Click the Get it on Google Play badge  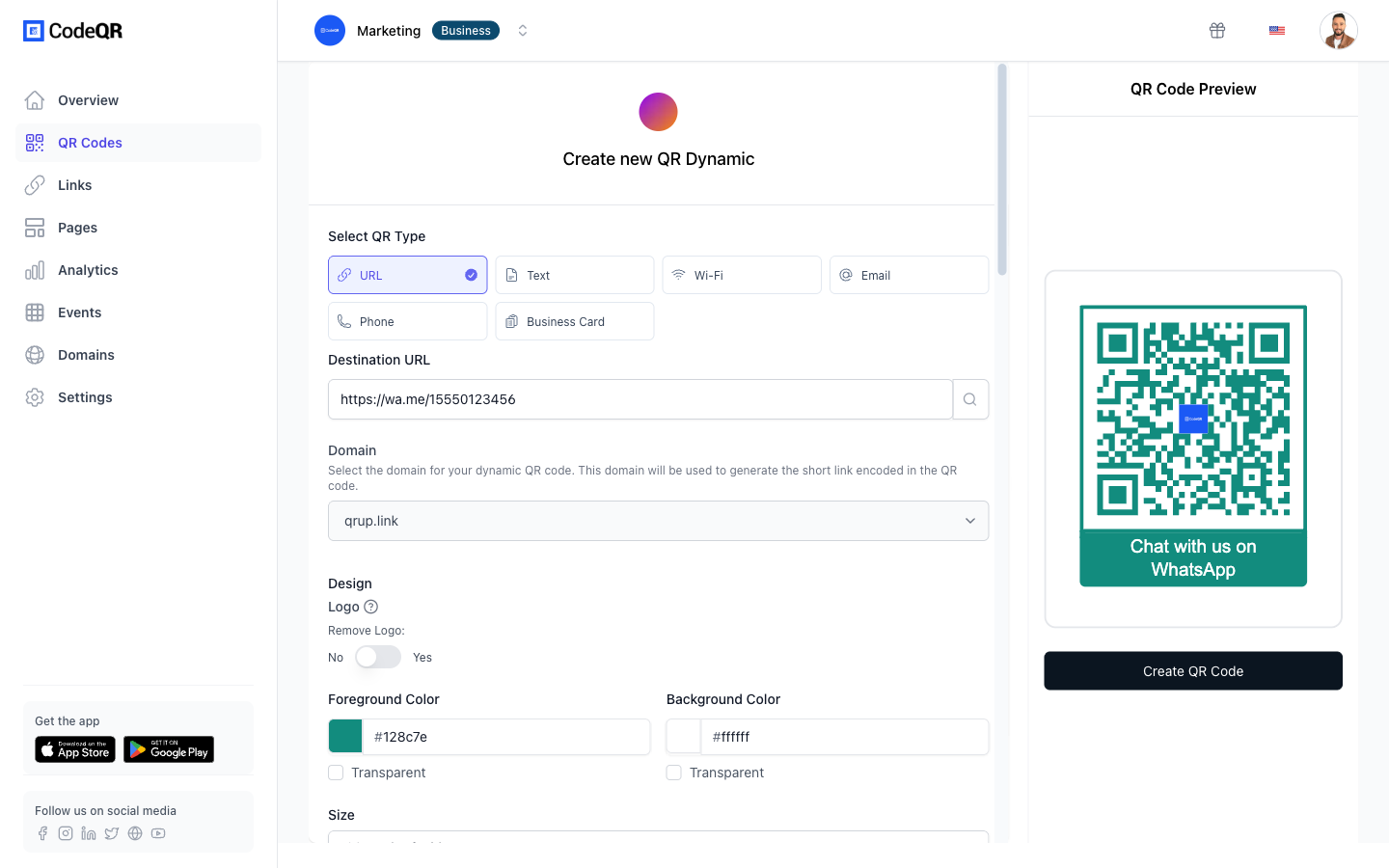tap(169, 749)
